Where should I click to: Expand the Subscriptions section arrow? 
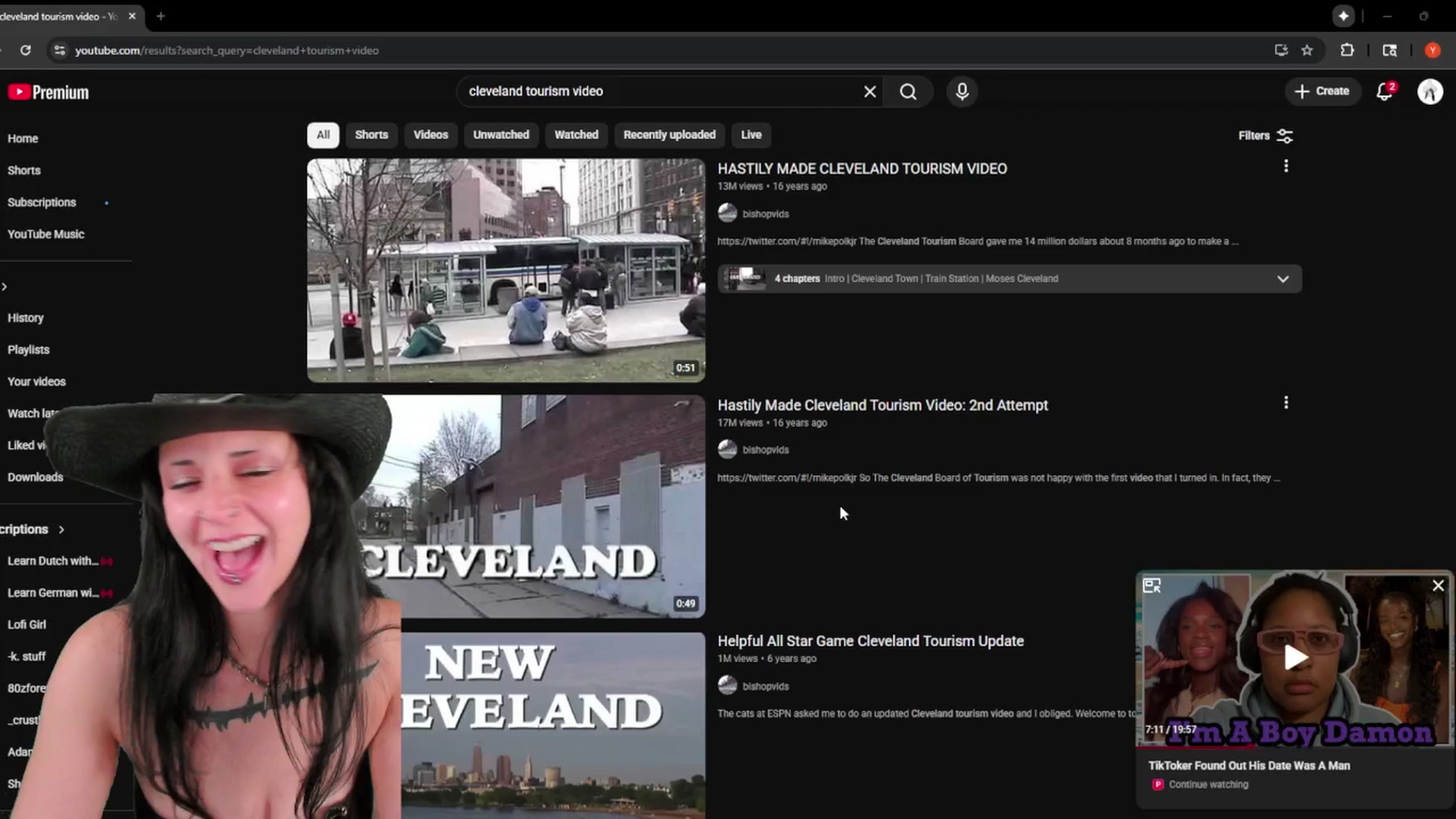[61, 529]
